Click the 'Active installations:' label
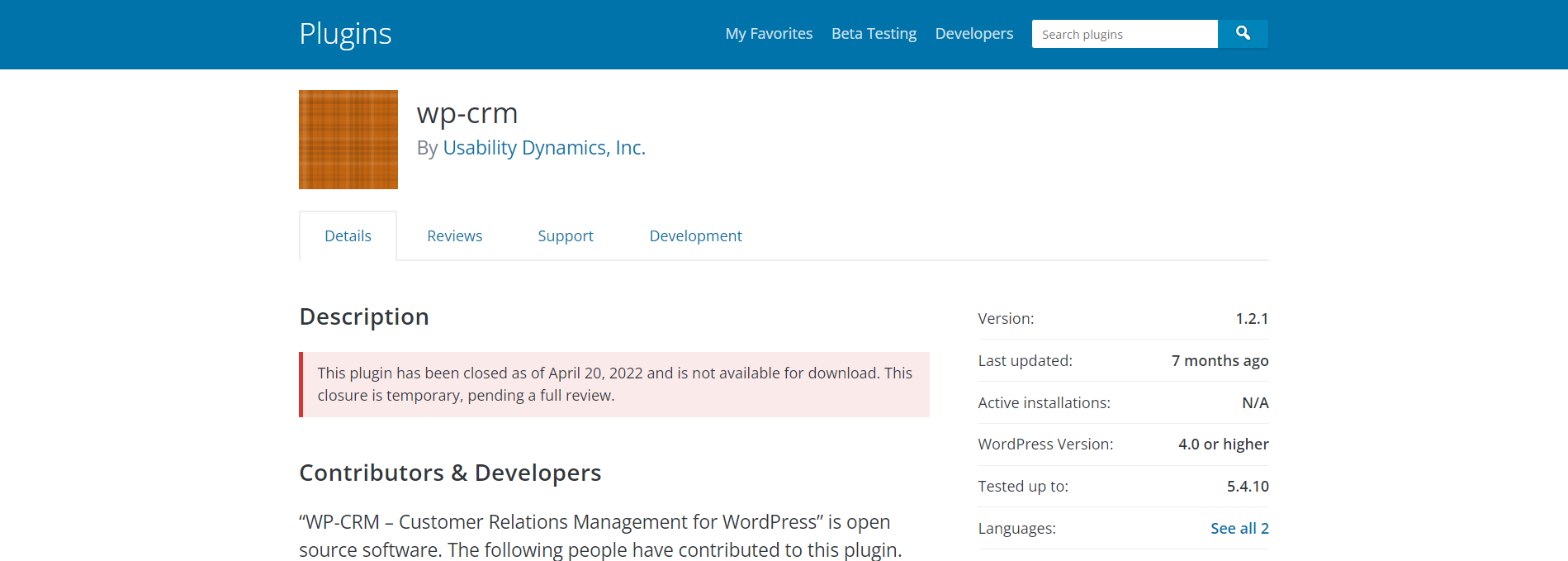Viewport: 1568px width, 561px height. point(1044,403)
